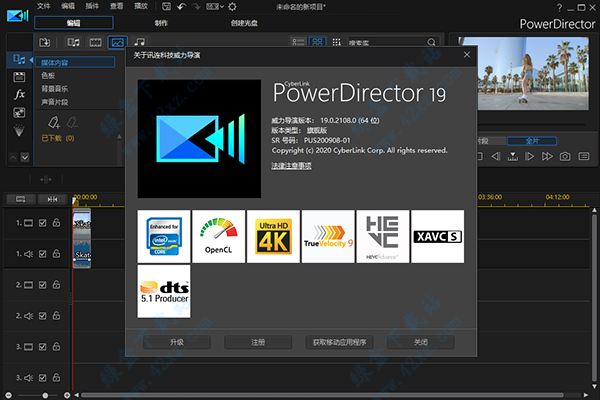Open the fx Effects Room
Viewport: 600px width, 400px height.
pyautogui.click(x=19, y=95)
